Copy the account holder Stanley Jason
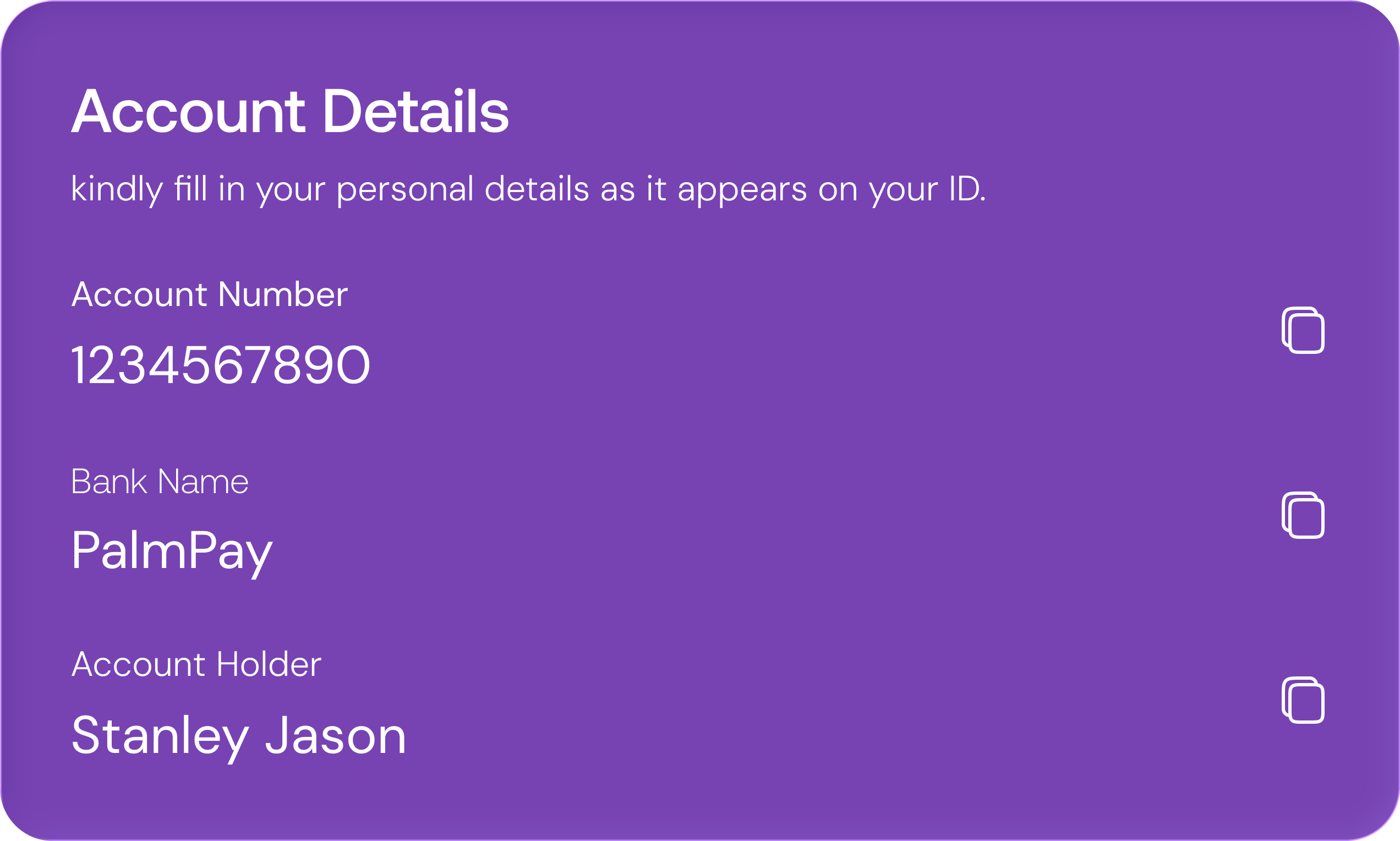Viewport: 1400px width, 841px height. click(x=1303, y=701)
